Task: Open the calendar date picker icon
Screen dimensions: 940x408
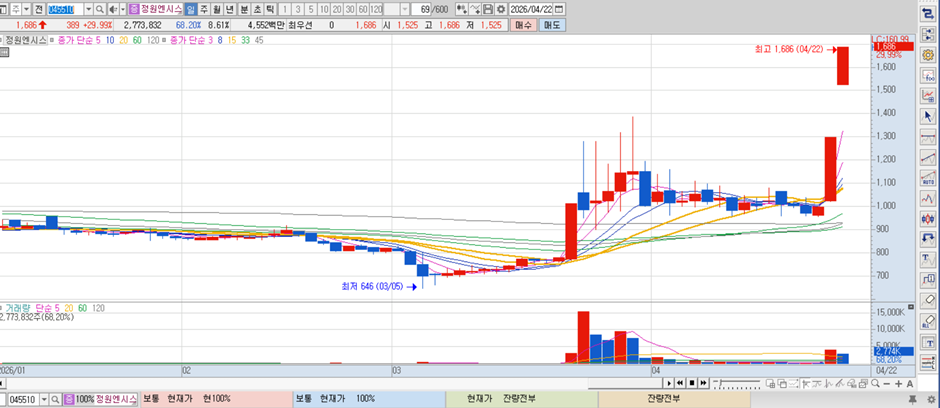Action: pyautogui.click(x=559, y=10)
